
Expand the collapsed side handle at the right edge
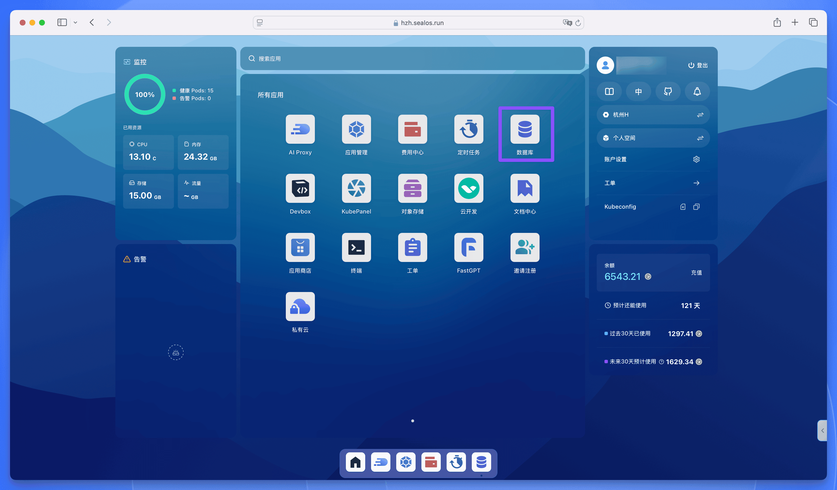point(822,430)
